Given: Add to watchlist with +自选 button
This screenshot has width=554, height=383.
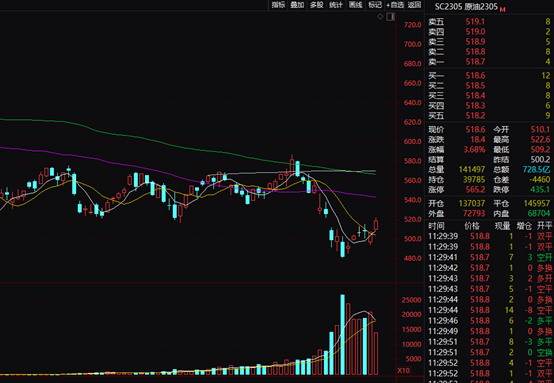Looking at the screenshot, I should tap(395, 5).
